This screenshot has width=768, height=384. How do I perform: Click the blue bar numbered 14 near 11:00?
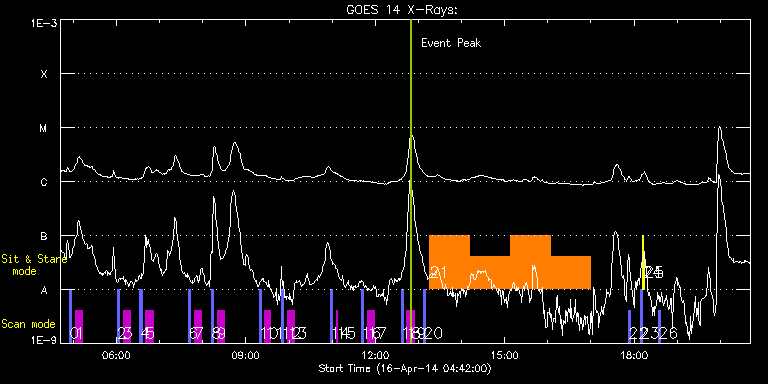click(331, 316)
